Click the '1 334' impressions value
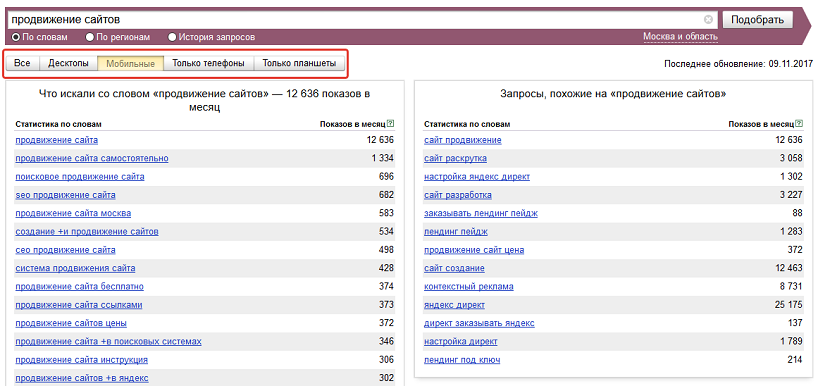This screenshot has width=818, height=386. tap(383, 159)
